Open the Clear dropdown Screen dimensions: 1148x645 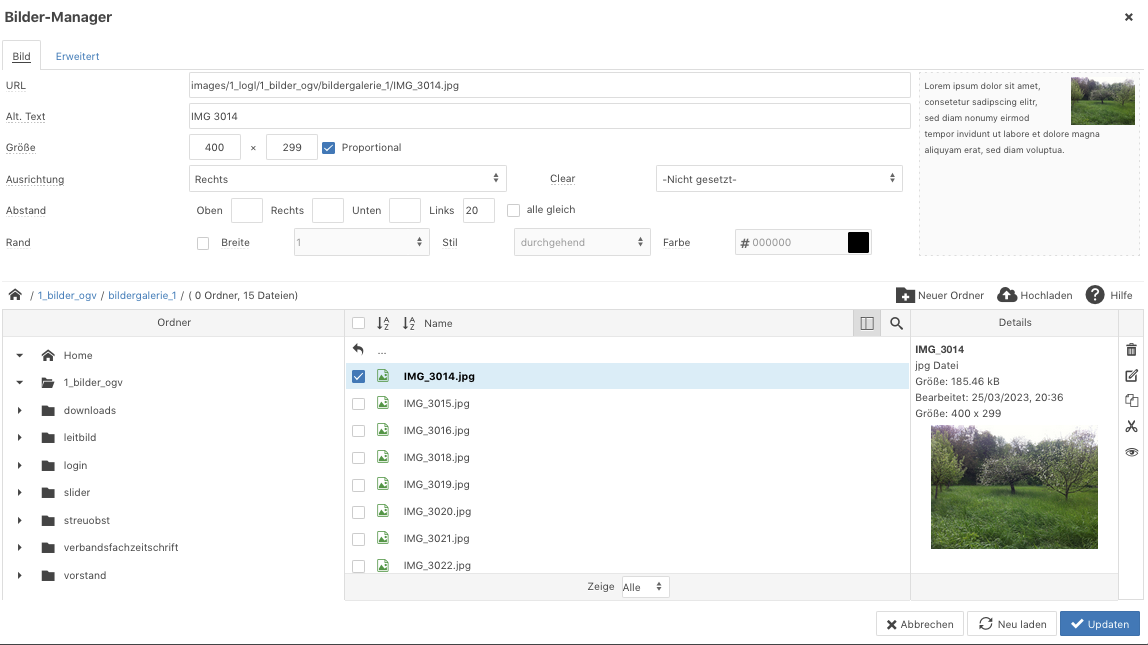pyautogui.click(x=779, y=179)
